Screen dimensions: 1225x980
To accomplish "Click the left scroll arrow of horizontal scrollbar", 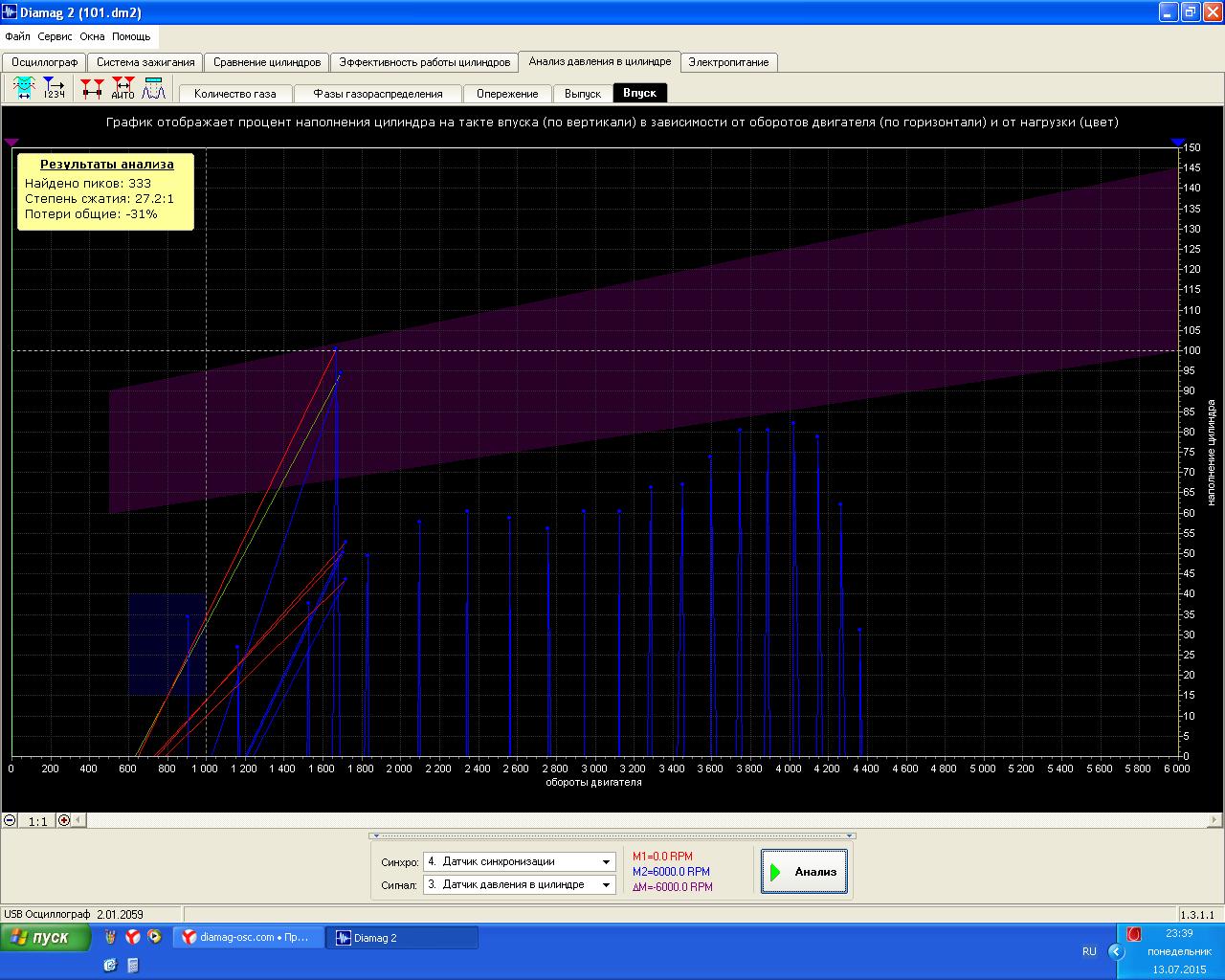I will tap(78, 820).
